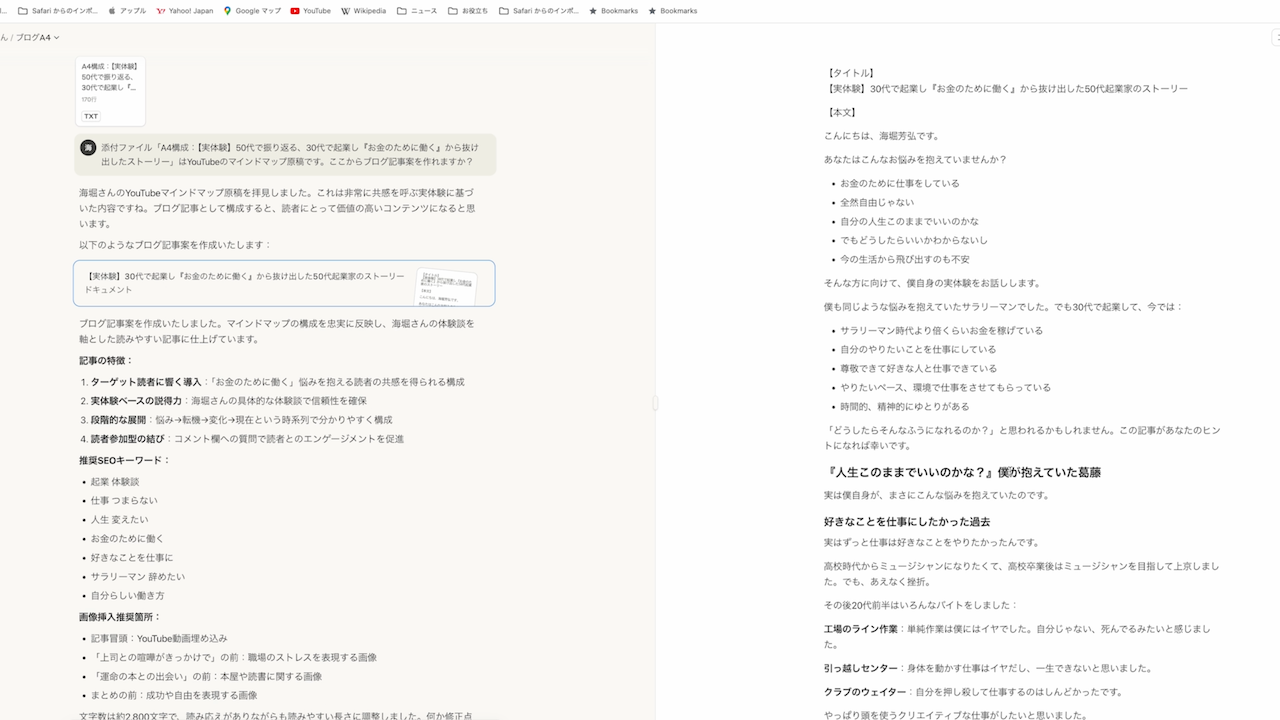Screen dimensions: 1280x720
Task: Click the TXT badge on the attached file
Action: click(x=91, y=116)
